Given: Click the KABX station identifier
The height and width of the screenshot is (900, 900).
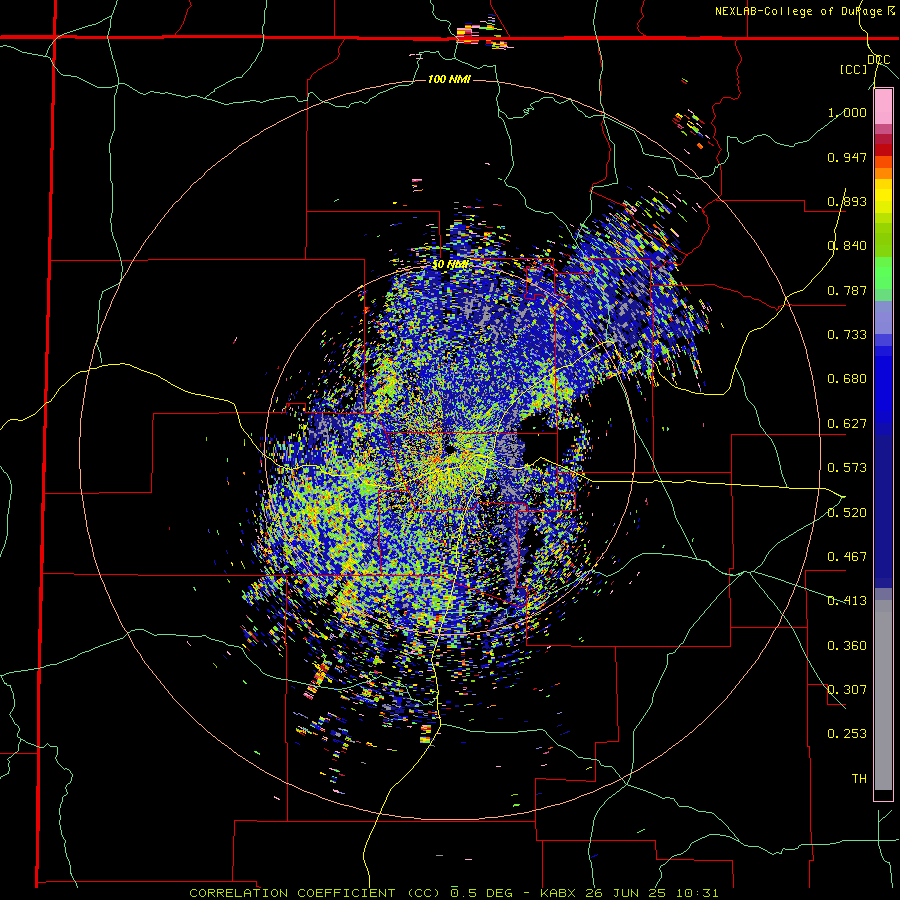Looking at the screenshot, I should click(559, 893).
